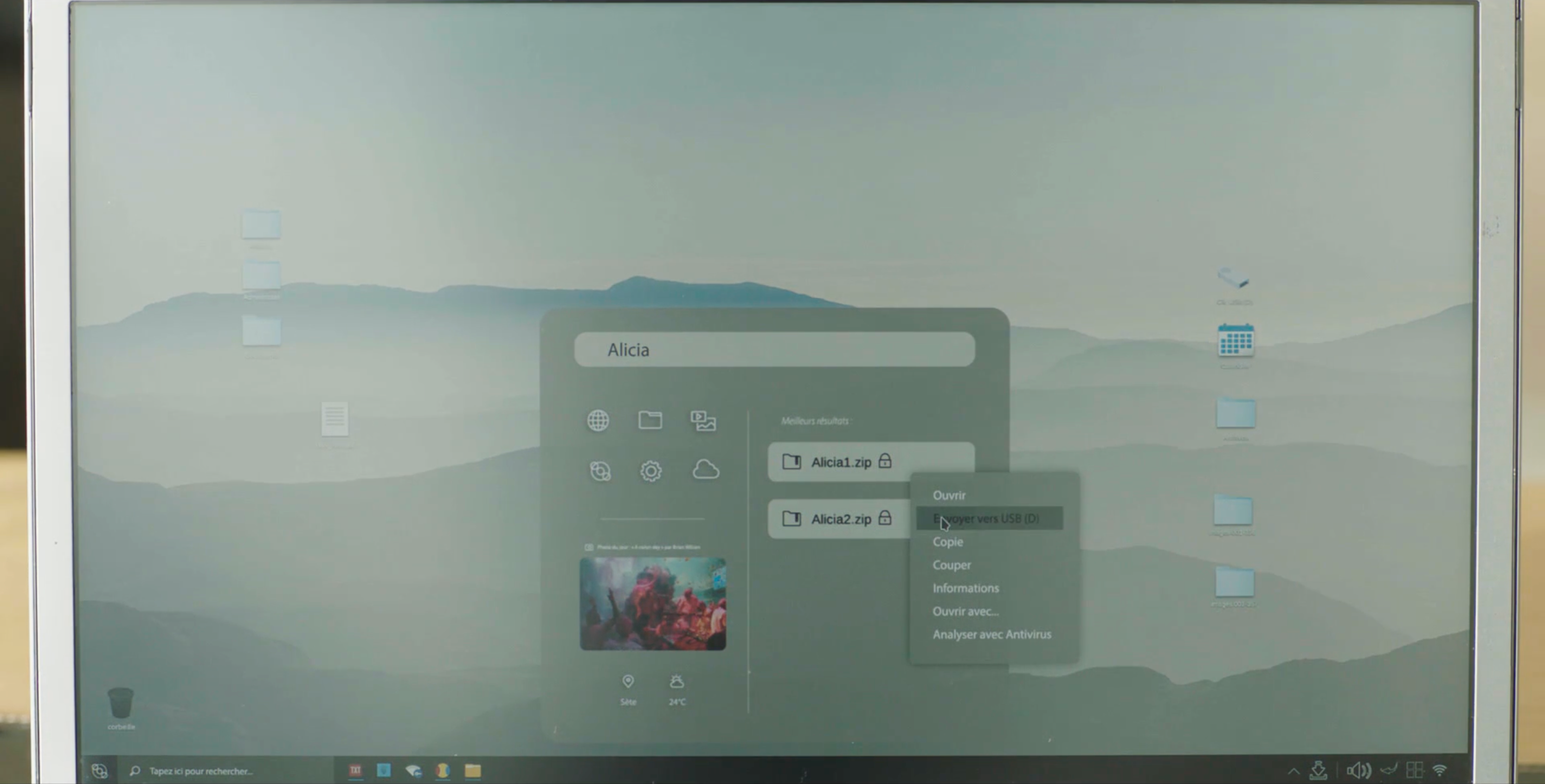
Task: Open the photo of the day thumbnail
Action: pos(652,603)
